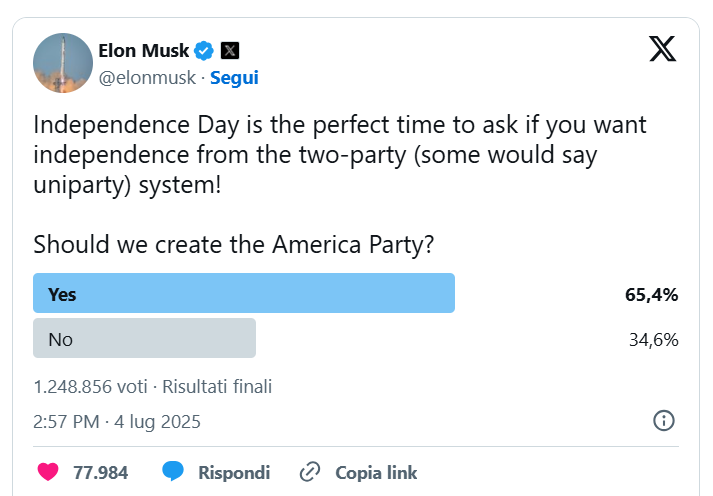
Task: Click the large X logo
Action: coord(662,48)
